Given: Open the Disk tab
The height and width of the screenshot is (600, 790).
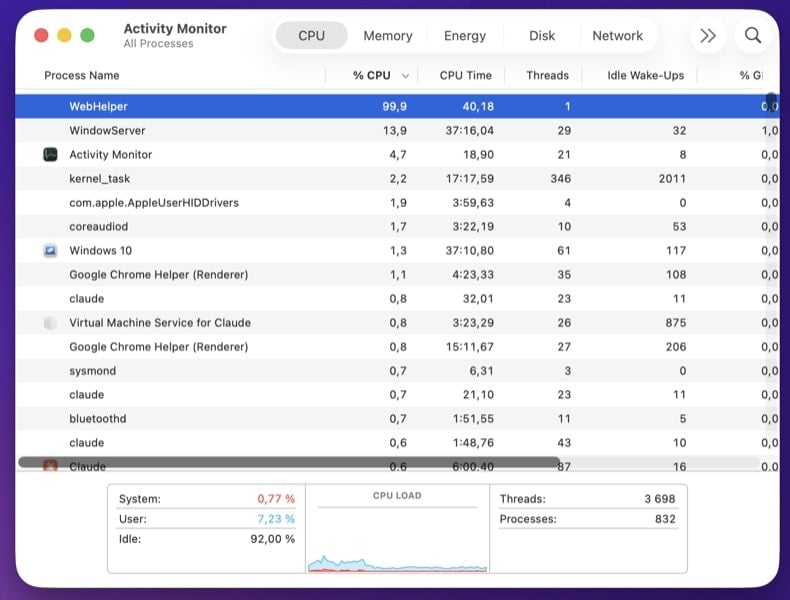Looking at the screenshot, I should click(x=542, y=35).
